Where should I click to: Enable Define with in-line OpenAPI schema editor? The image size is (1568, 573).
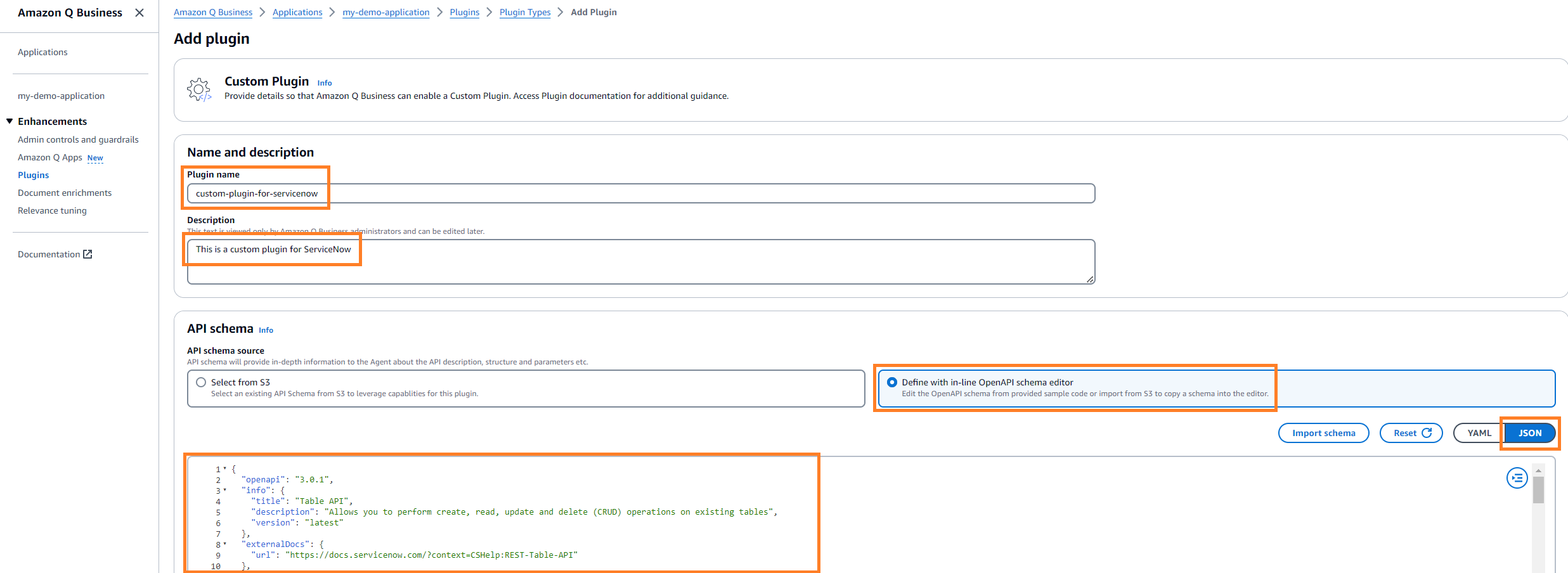pyautogui.click(x=892, y=382)
